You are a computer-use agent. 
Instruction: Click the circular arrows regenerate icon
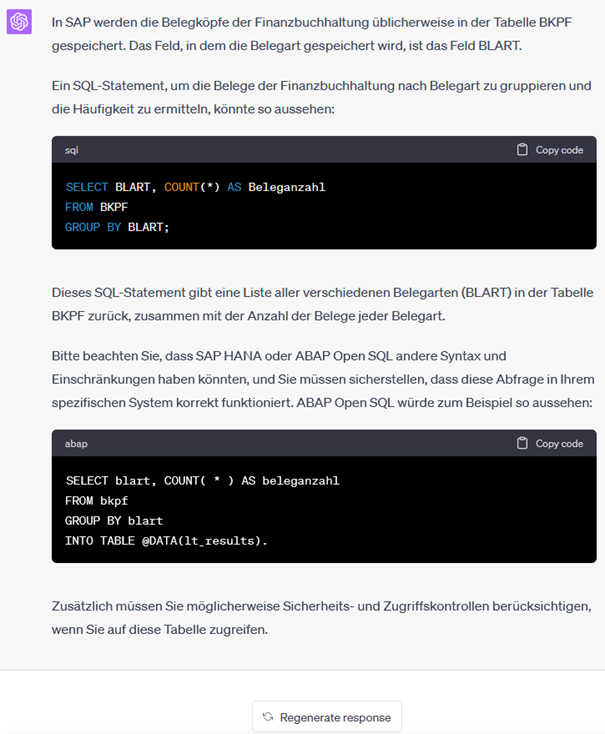pos(268,717)
